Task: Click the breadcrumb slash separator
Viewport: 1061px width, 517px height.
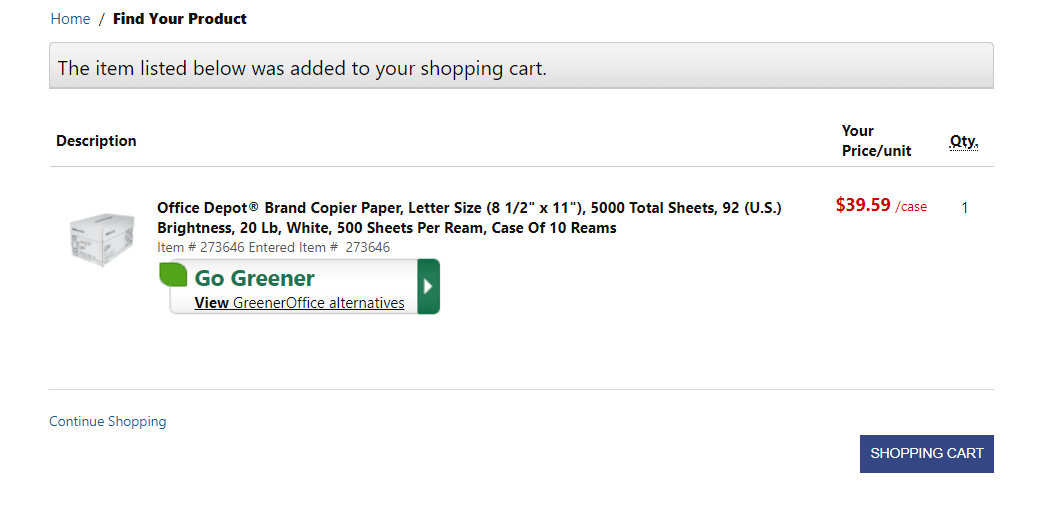Action: tap(101, 19)
